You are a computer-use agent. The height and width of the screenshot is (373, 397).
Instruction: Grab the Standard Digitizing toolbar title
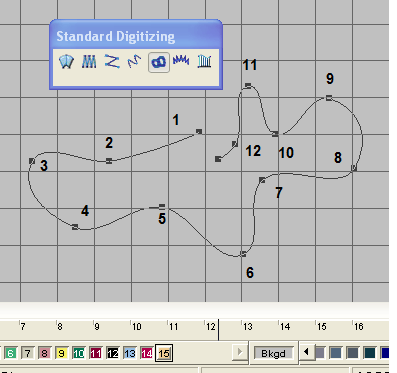tap(115, 36)
